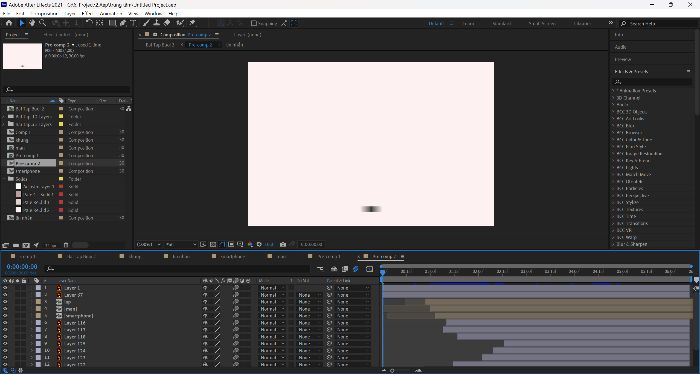Screen dimensions: 700x374
Task: Expand the first folder in Project panel
Action: (x=4, y=116)
